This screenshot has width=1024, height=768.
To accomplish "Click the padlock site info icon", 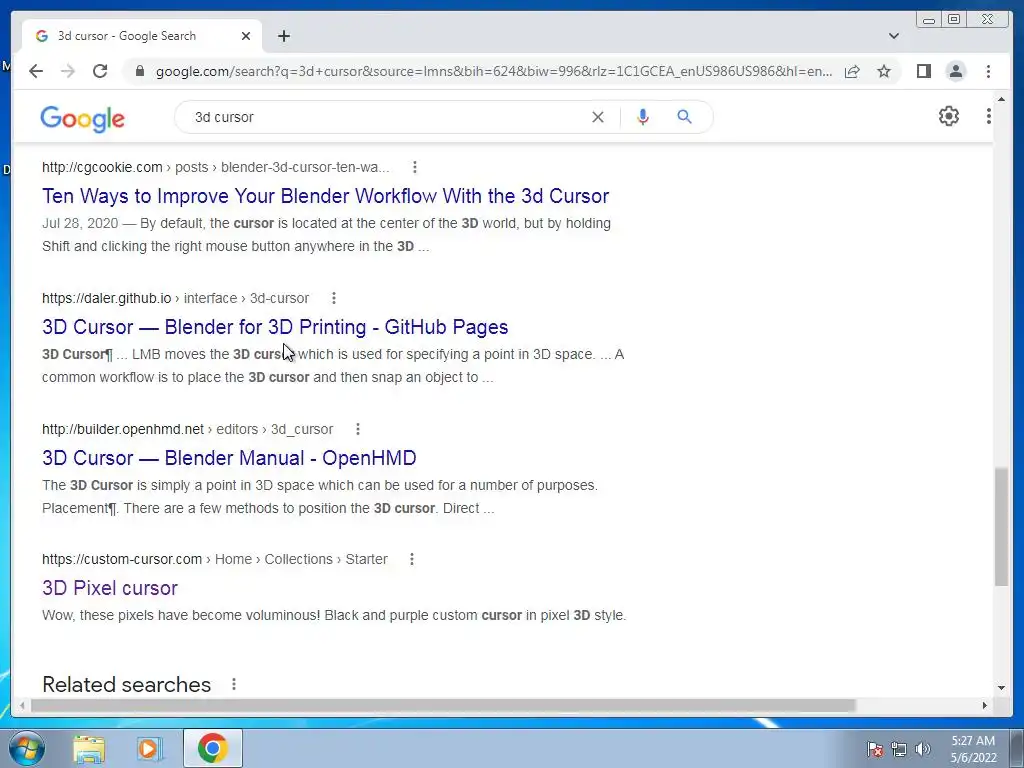I will (139, 71).
